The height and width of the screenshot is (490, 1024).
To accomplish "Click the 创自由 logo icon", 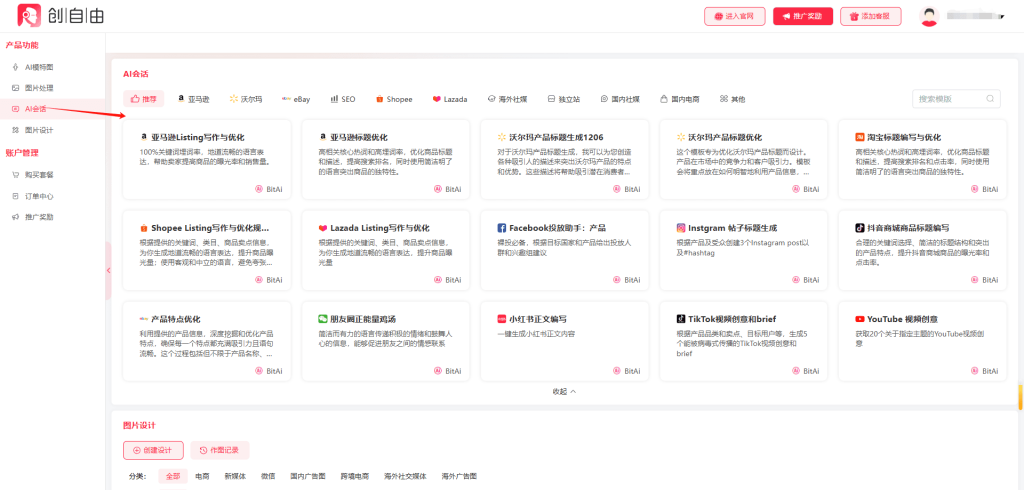I will pos(29,16).
